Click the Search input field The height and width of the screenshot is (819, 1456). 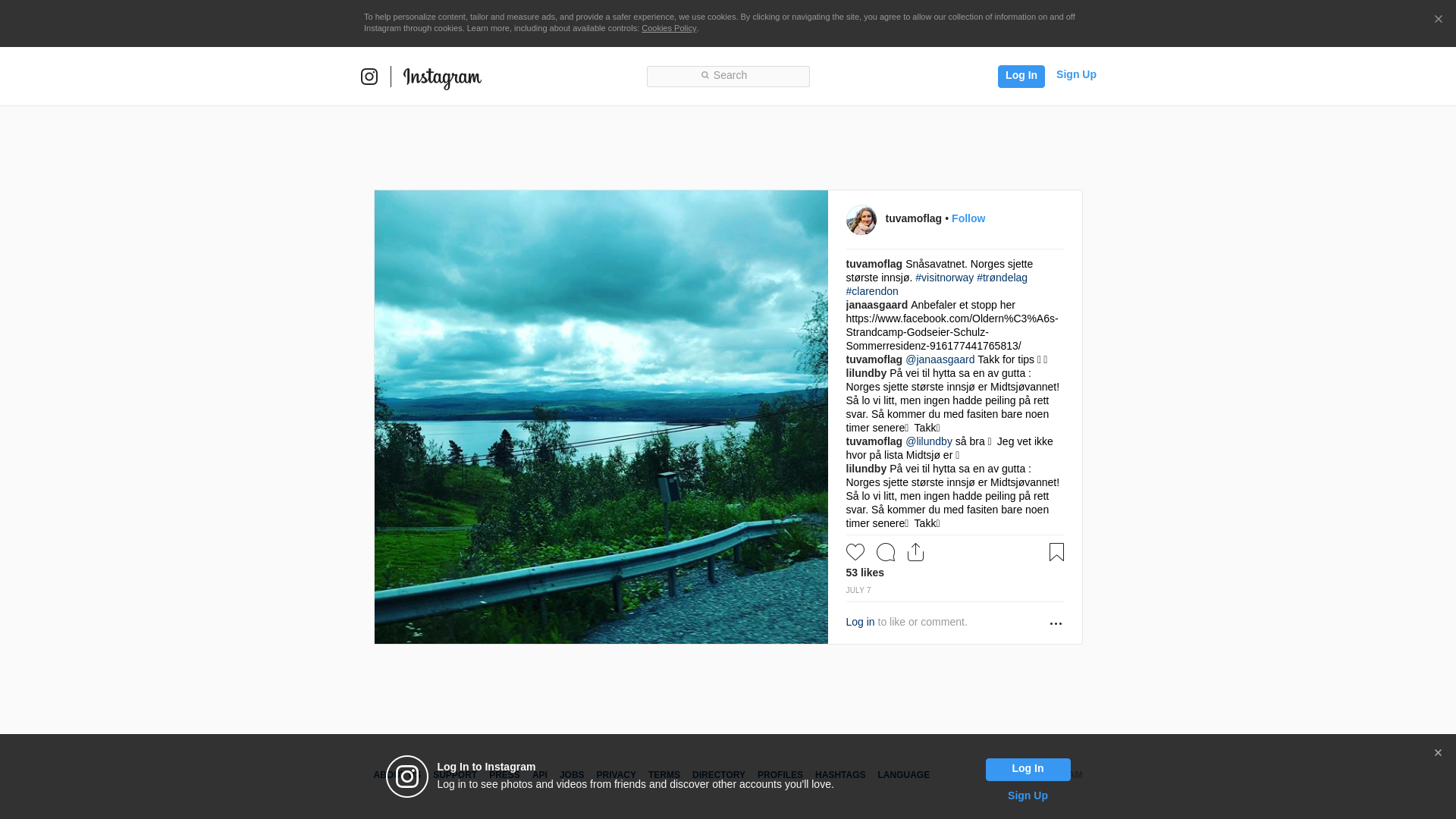[x=728, y=76]
